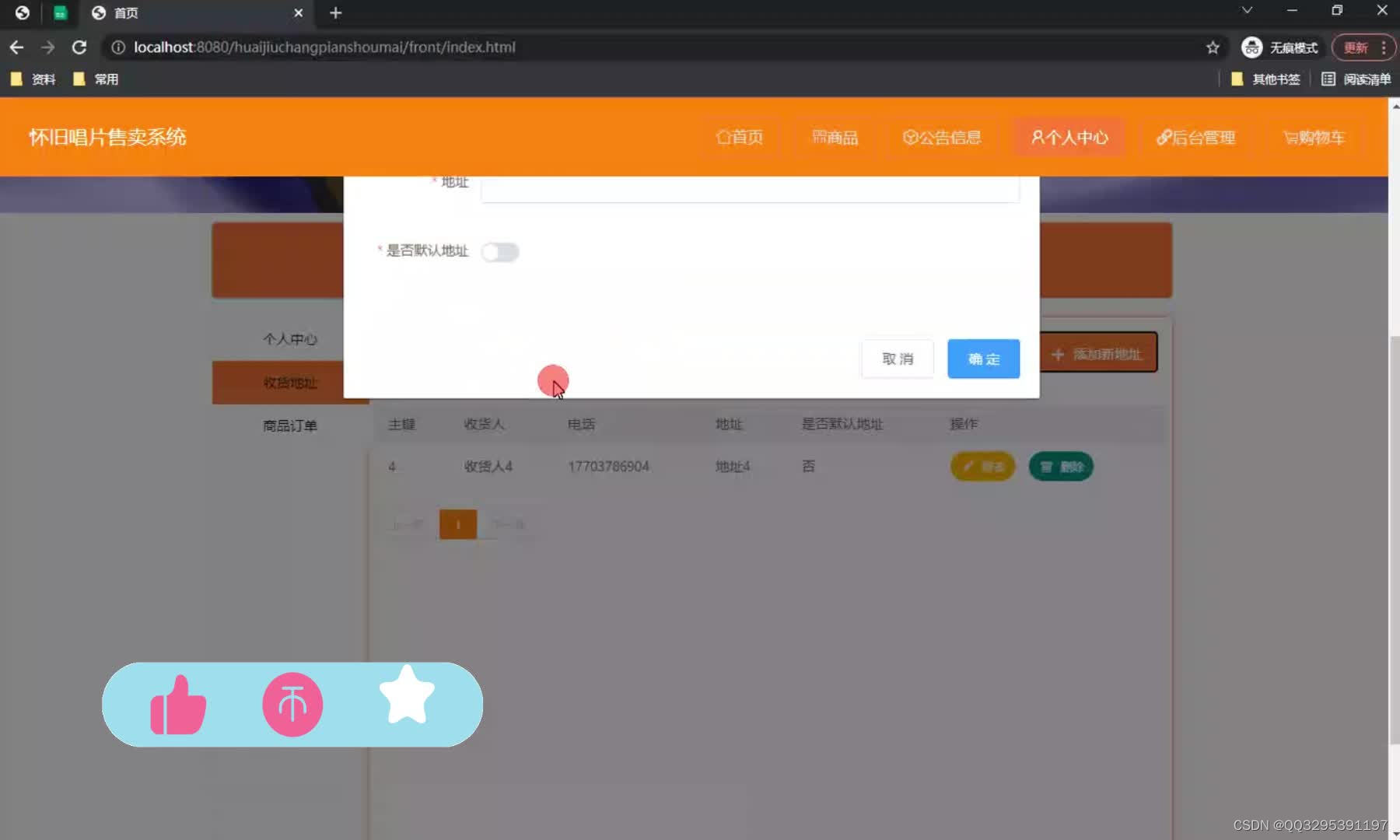Click the 是否默认地址 column header
Image resolution: width=1400 pixels, height=840 pixels.
click(x=842, y=424)
